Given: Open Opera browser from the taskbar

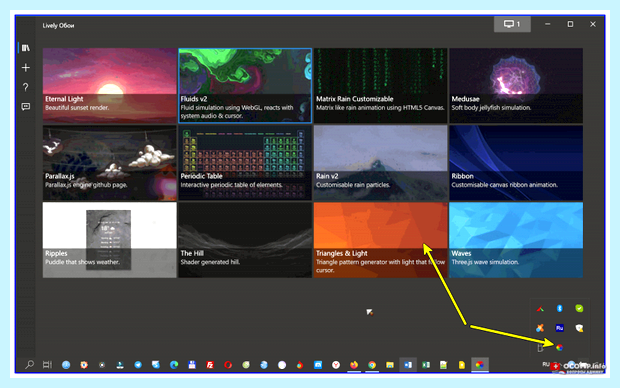Looking at the screenshot, I should 228,365.
